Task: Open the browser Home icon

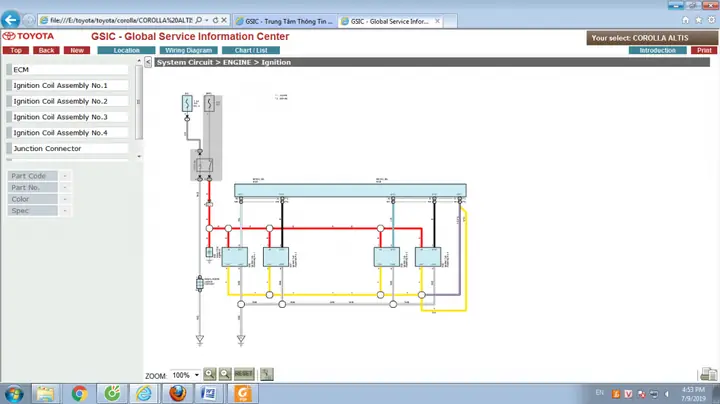Action: [686, 20]
